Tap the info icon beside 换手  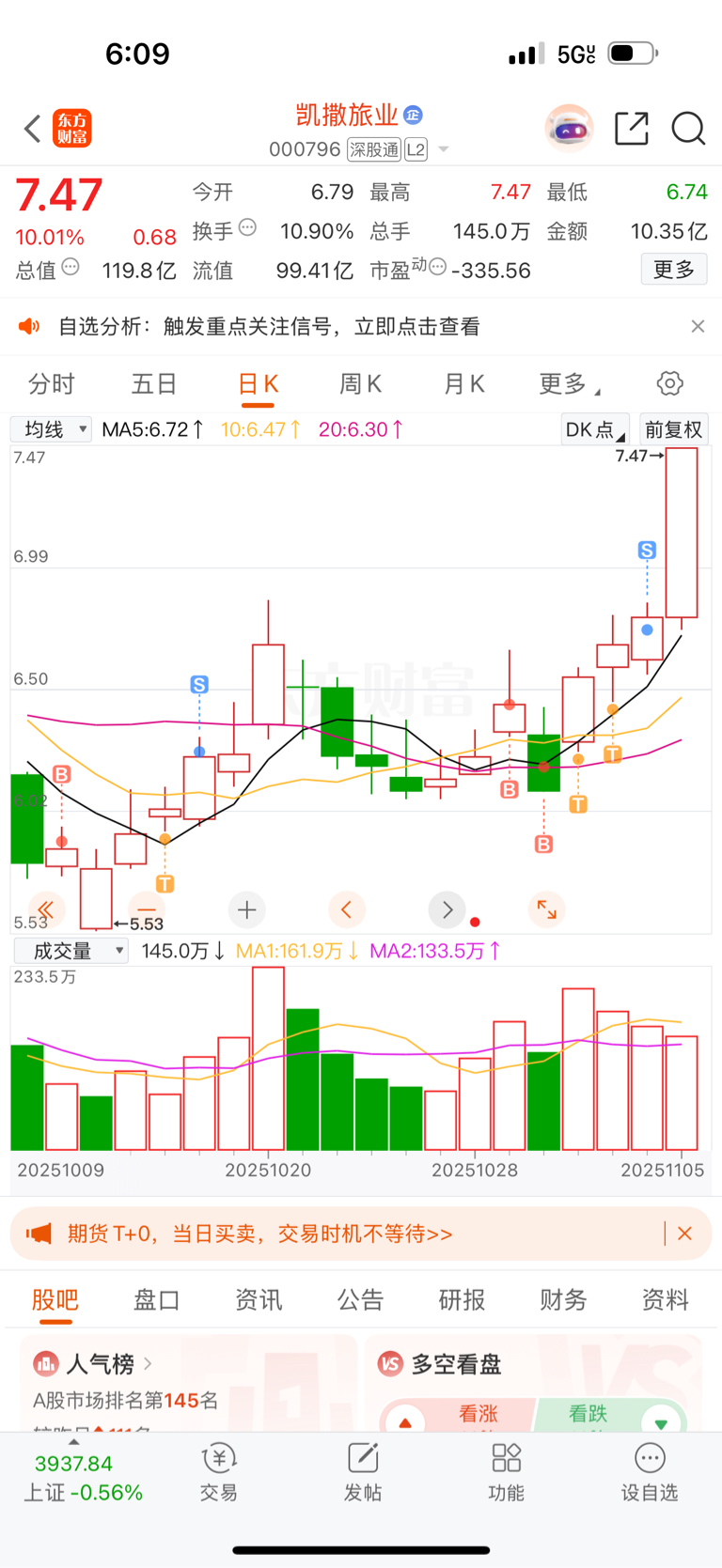point(248,227)
